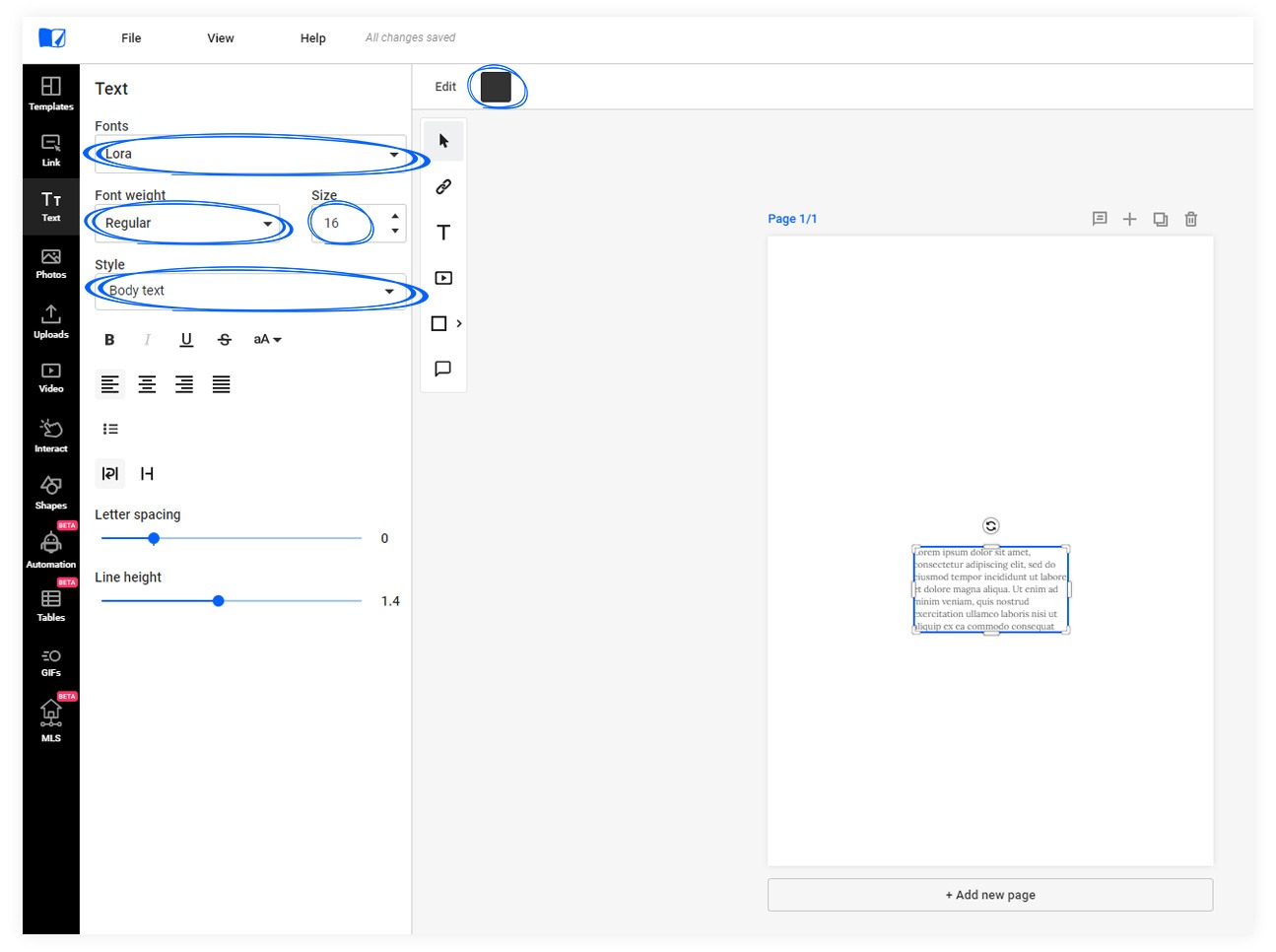Click the rotate handle above text box

(x=991, y=526)
